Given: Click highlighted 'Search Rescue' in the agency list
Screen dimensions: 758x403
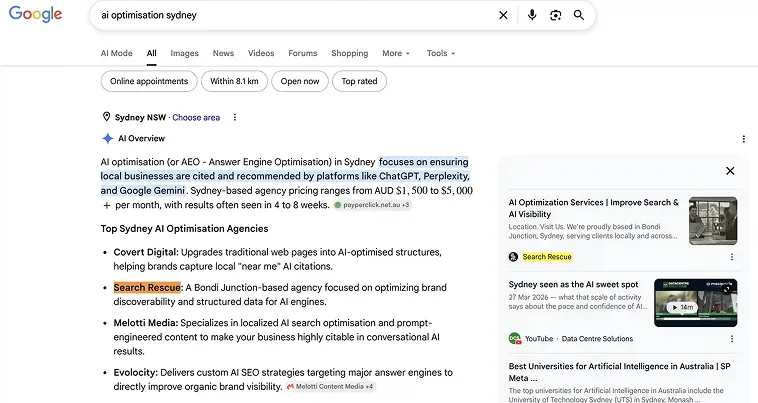Looking at the screenshot, I should (147, 288).
